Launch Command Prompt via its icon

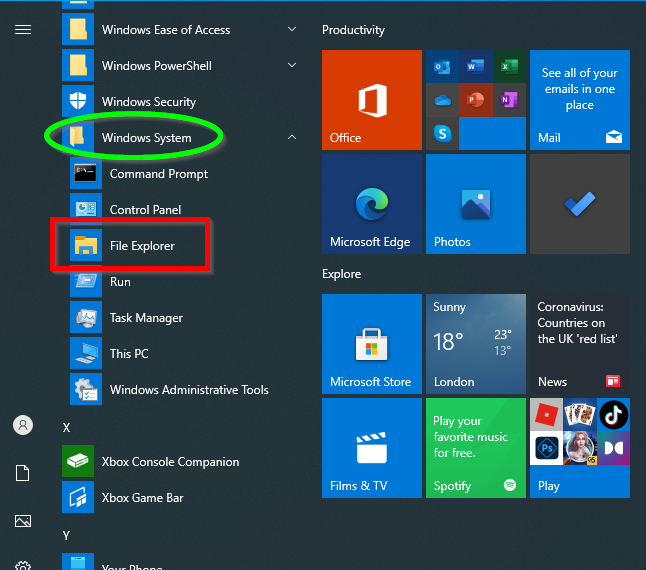(x=86, y=173)
